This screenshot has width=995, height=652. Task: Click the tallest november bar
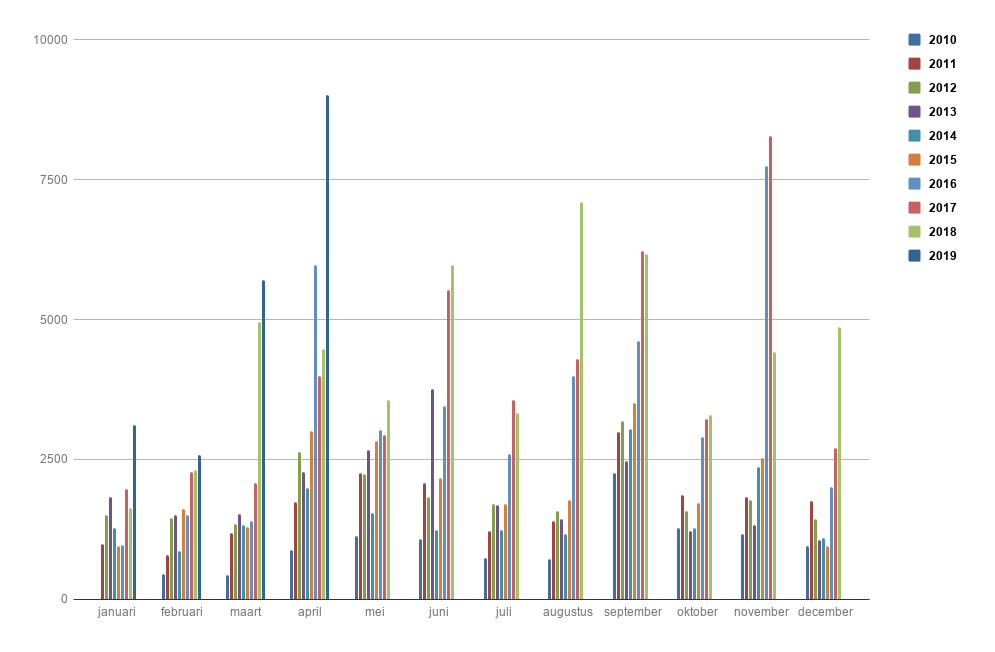[x=770, y=370]
